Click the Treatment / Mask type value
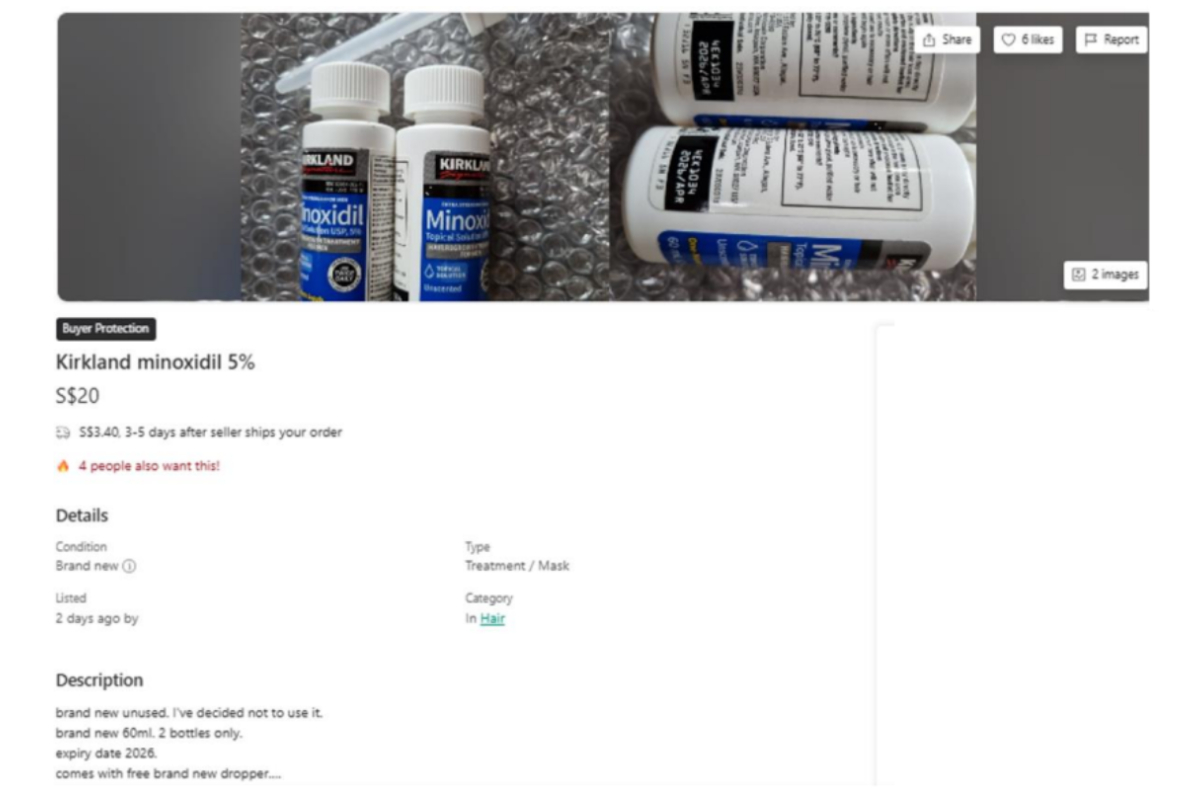Viewport: 1200px width, 800px height. point(517,566)
